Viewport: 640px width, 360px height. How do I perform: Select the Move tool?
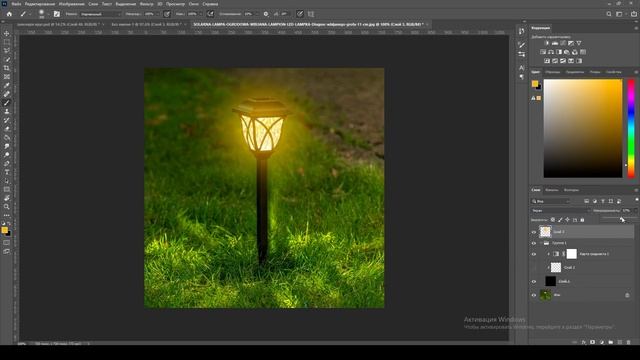[x=7, y=33]
